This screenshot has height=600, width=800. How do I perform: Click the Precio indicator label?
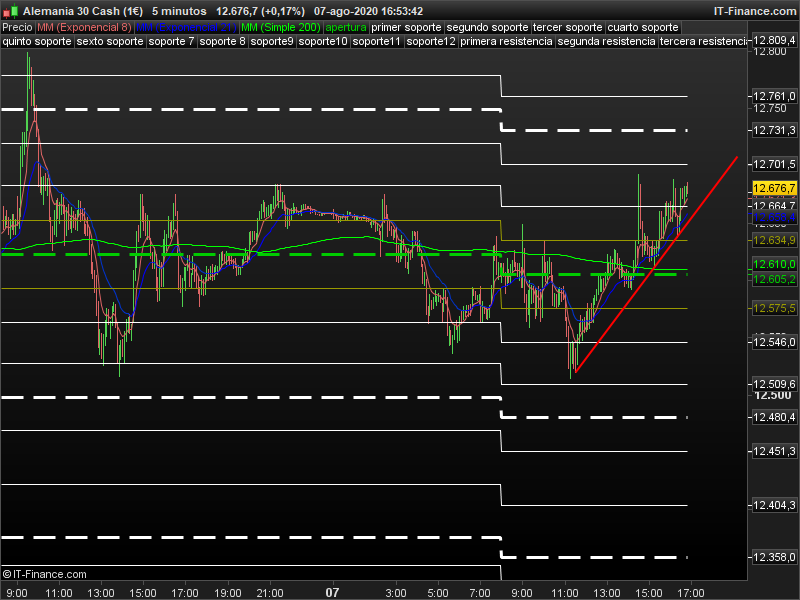[17, 27]
